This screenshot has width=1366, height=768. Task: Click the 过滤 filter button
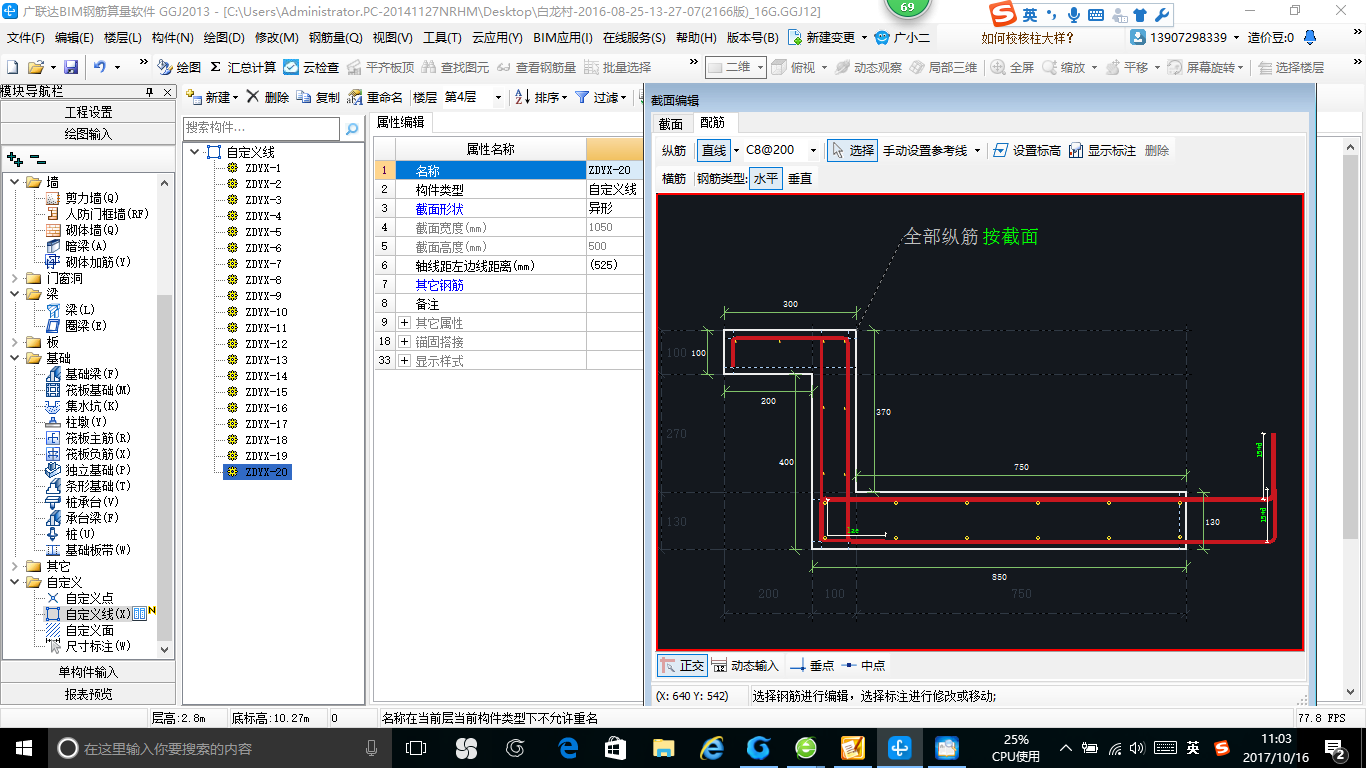click(x=600, y=97)
